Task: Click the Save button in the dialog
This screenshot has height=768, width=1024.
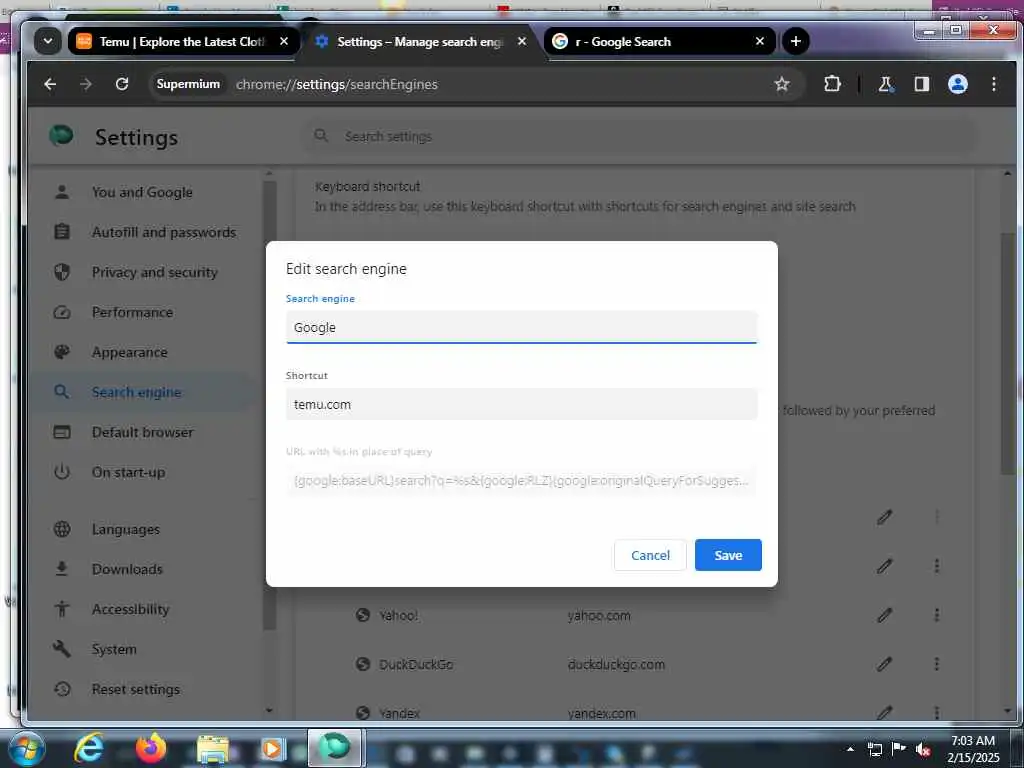Action: click(728, 555)
